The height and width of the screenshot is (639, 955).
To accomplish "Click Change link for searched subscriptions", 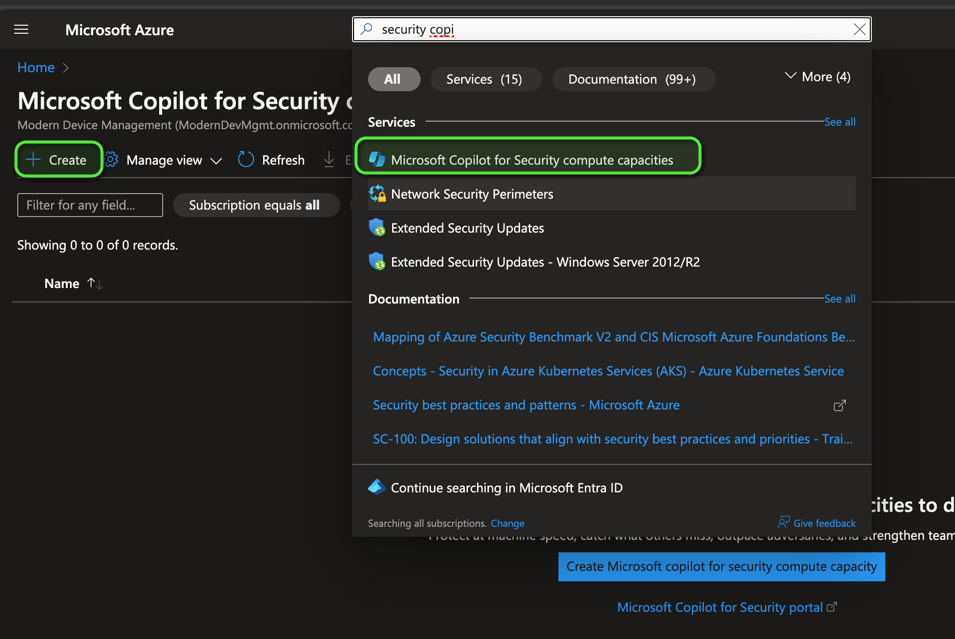I will point(507,523).
